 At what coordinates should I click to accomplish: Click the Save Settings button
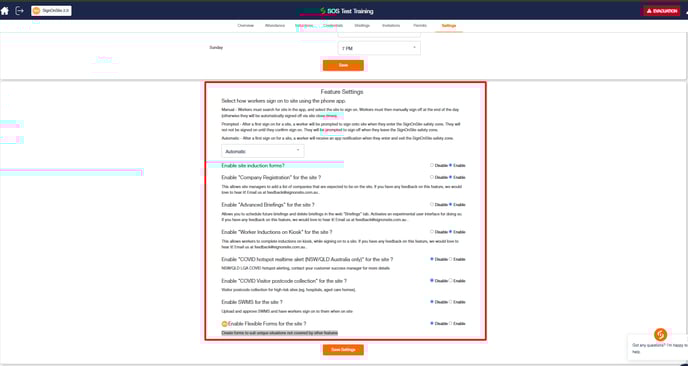343,350
